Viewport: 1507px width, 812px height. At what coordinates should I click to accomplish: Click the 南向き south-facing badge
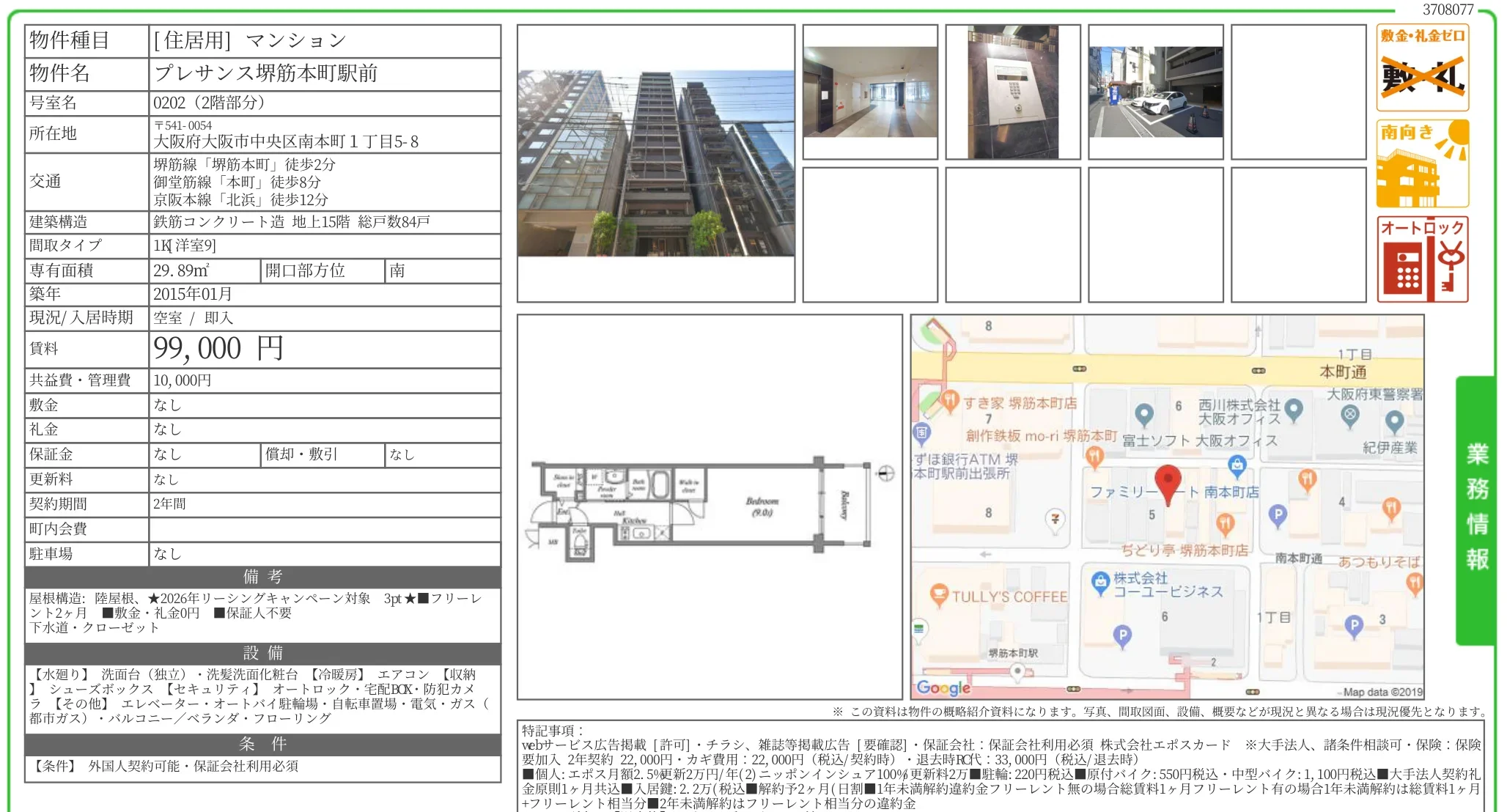[1421, 163]
